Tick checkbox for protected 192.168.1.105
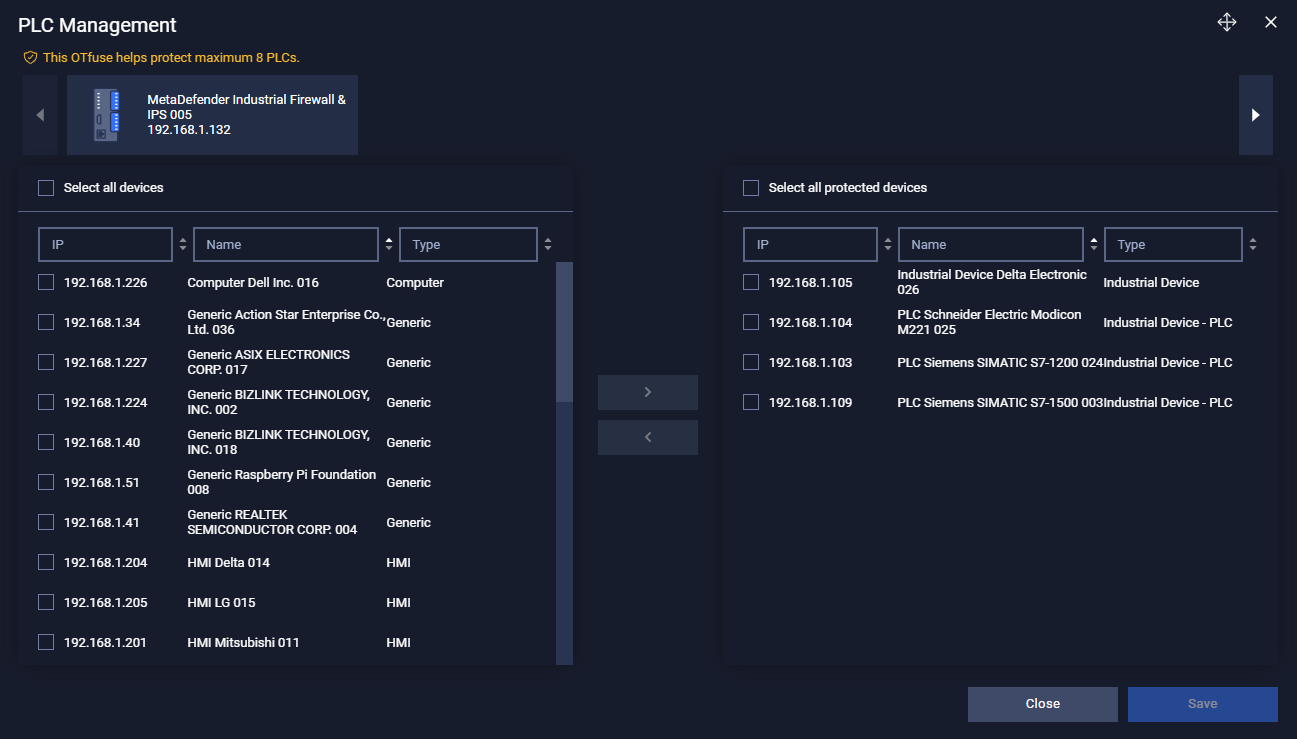 coord(751,282)
